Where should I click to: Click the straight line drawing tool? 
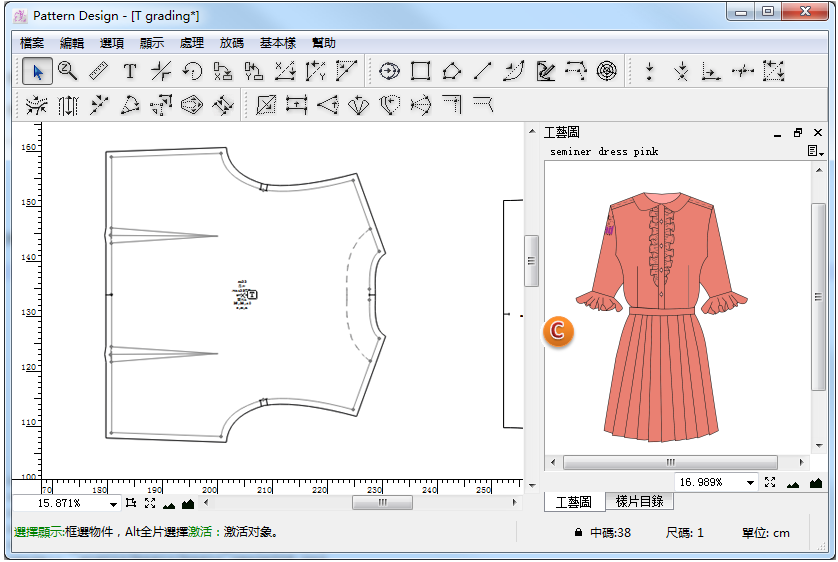pos(482,71)
